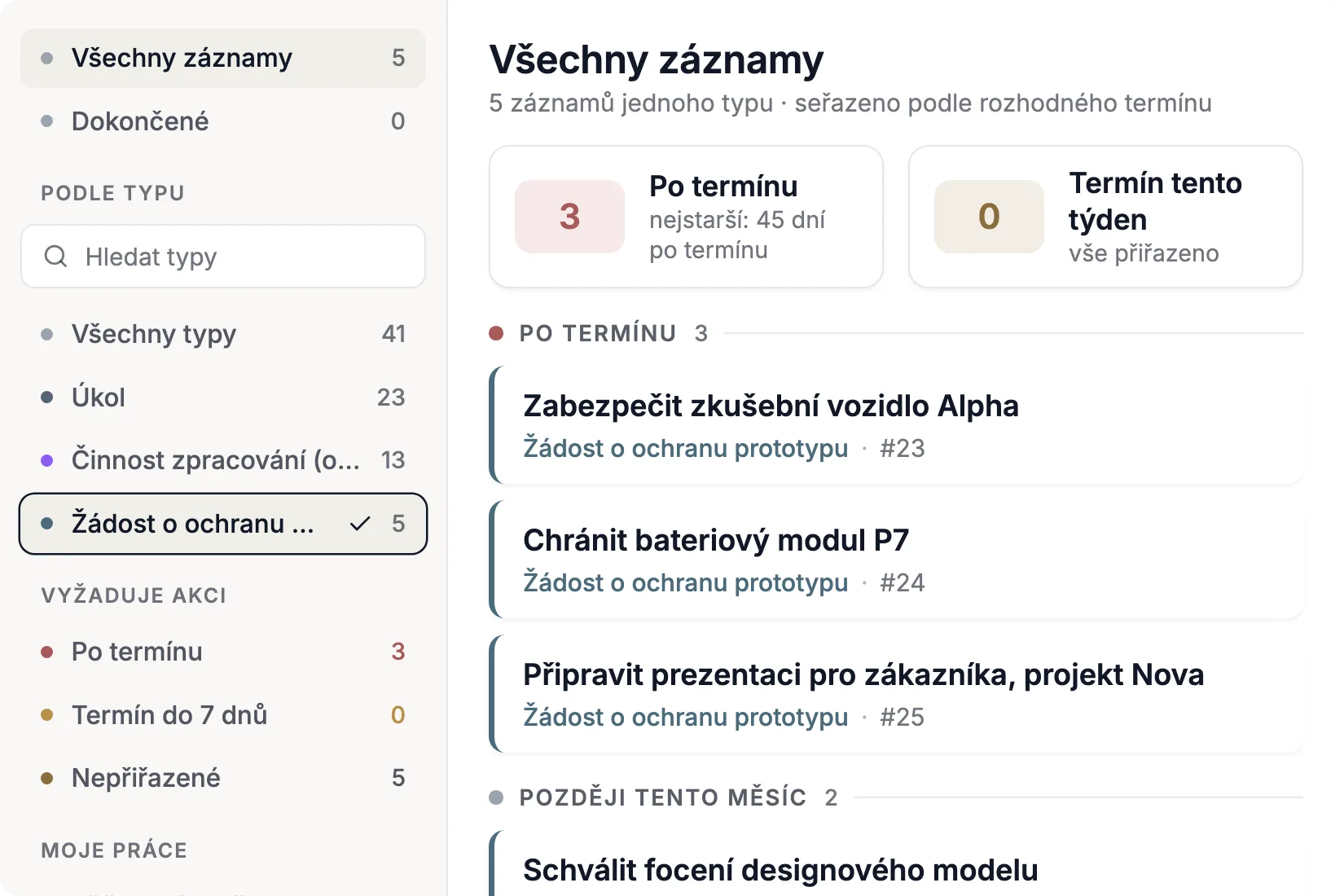Screen dimensions: 1344x896
Task: Open Všechny záznamy in sidebar
Action: coord(223,58)
